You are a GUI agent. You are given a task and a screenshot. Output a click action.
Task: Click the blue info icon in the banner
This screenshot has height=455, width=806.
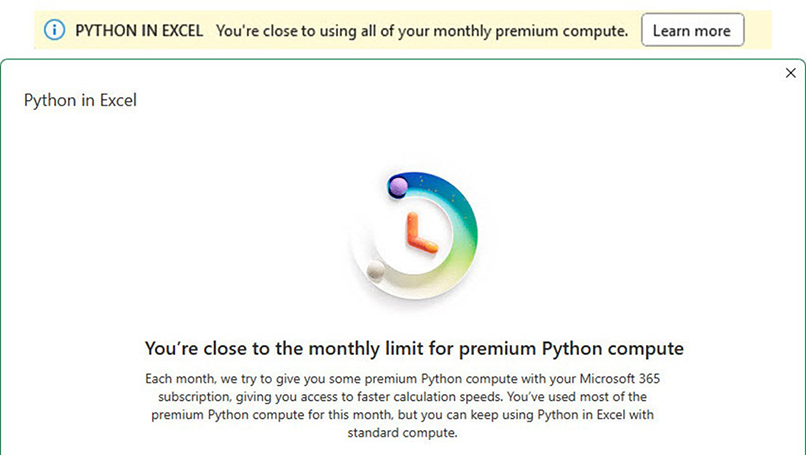[54, 30]
